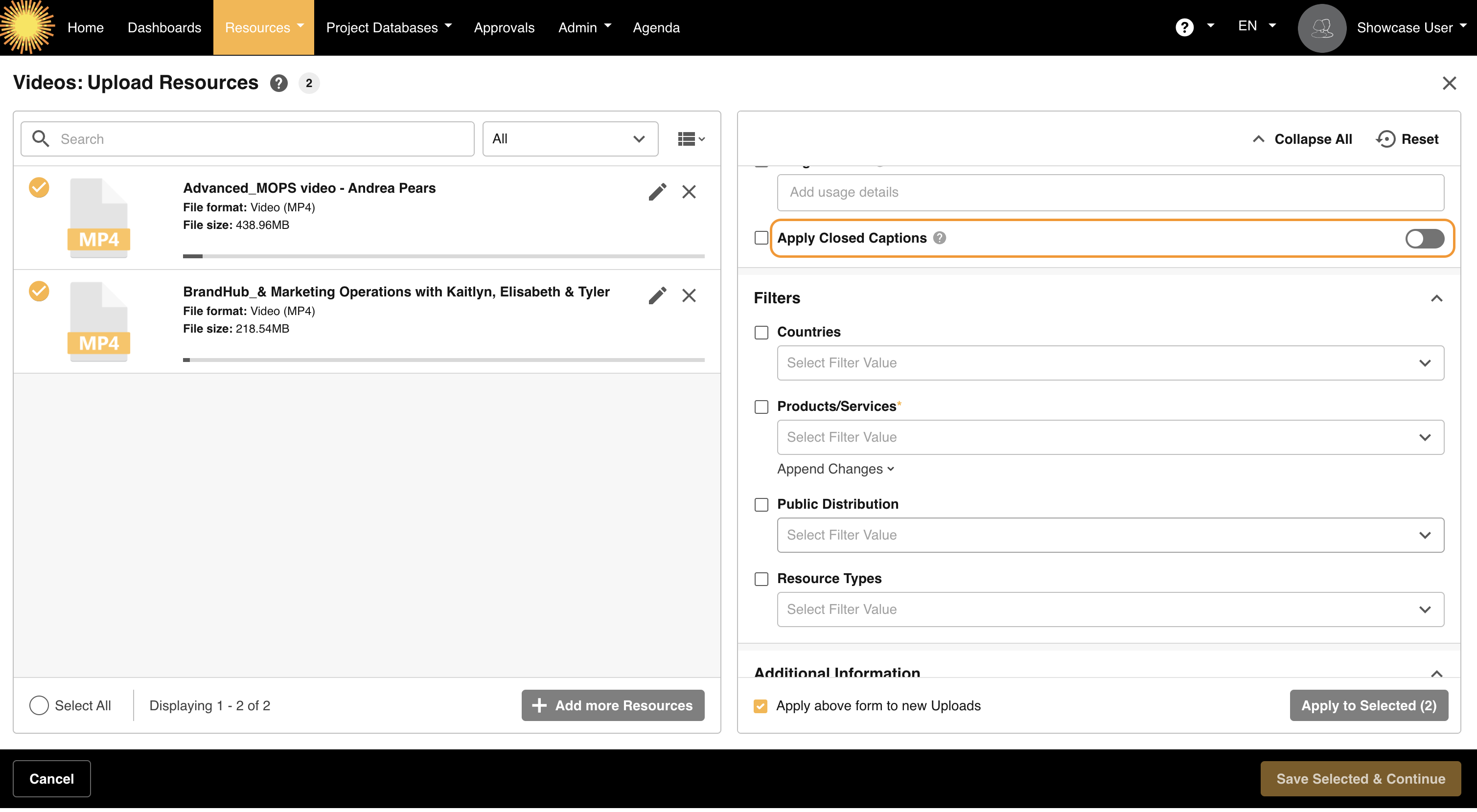
Task: Open the Resources menu
Action: coord(264,27)
